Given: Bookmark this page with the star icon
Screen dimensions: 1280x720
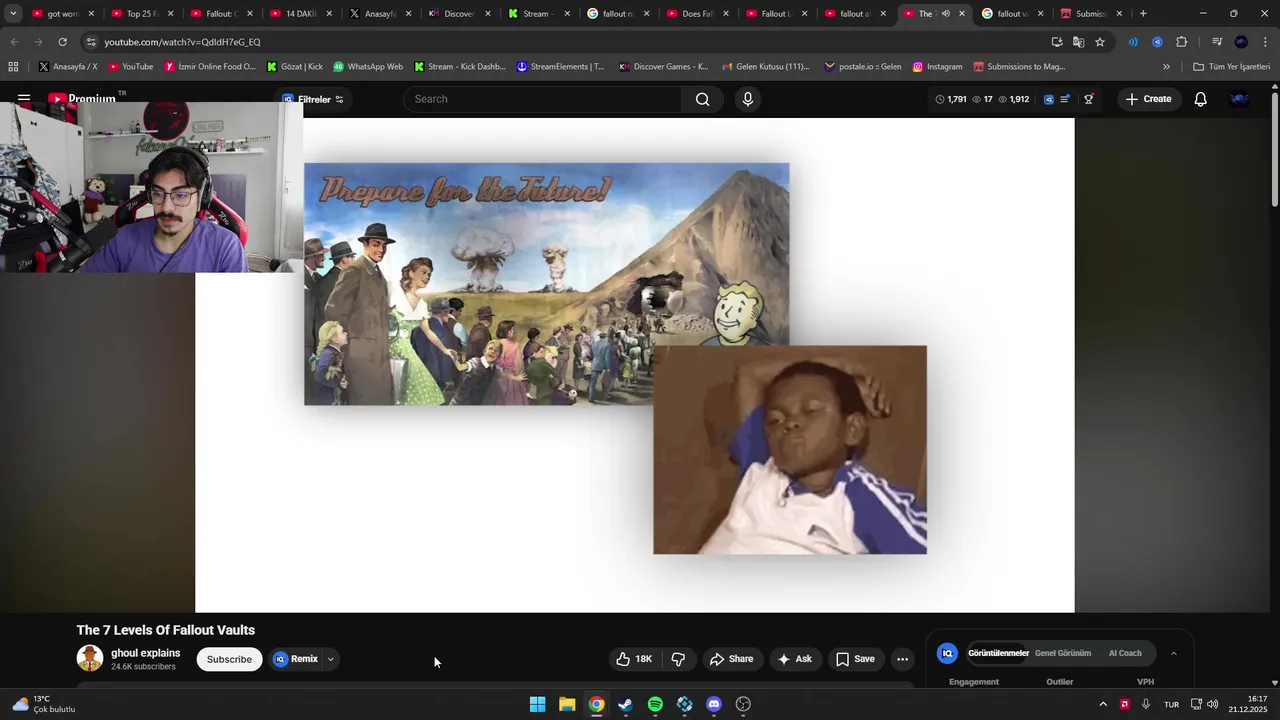Looking at the screenshot, I should (x=1100, y=42).
